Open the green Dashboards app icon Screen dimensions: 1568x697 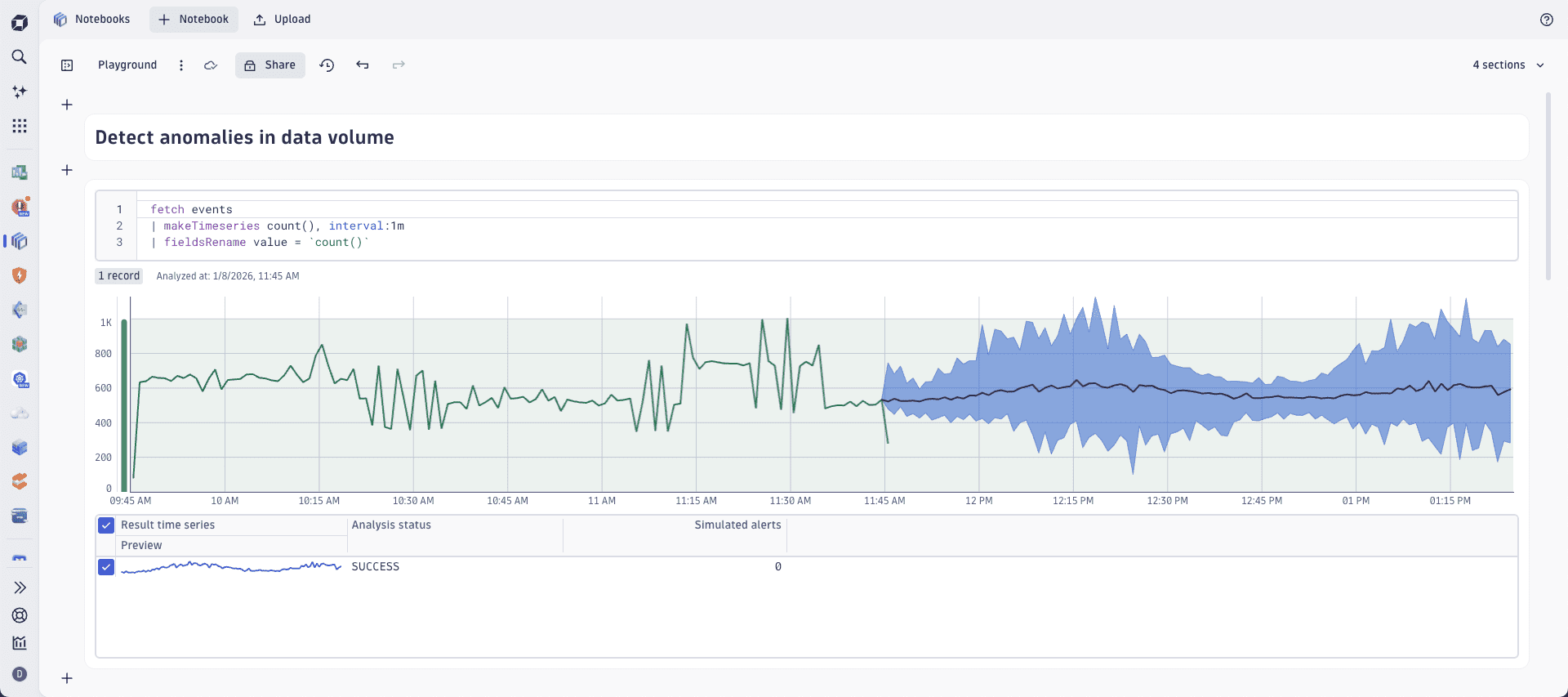20,172
